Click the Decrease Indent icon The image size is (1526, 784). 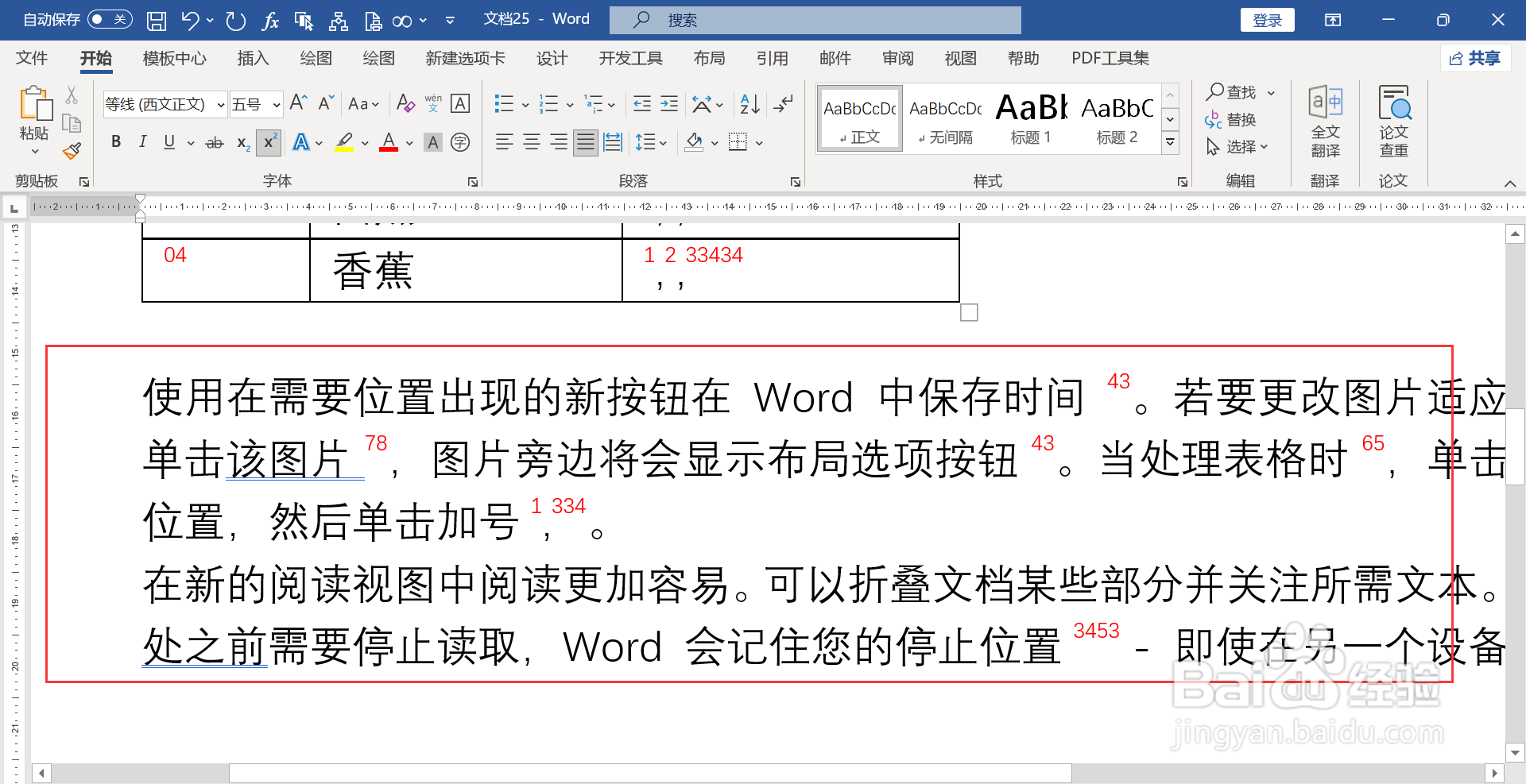point(642,103)
